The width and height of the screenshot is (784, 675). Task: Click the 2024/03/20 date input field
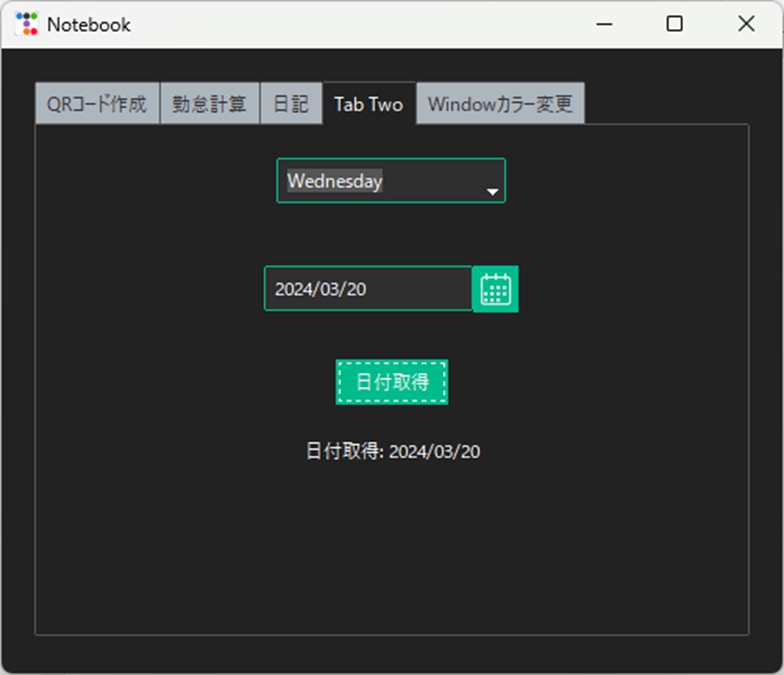(368, 289)
